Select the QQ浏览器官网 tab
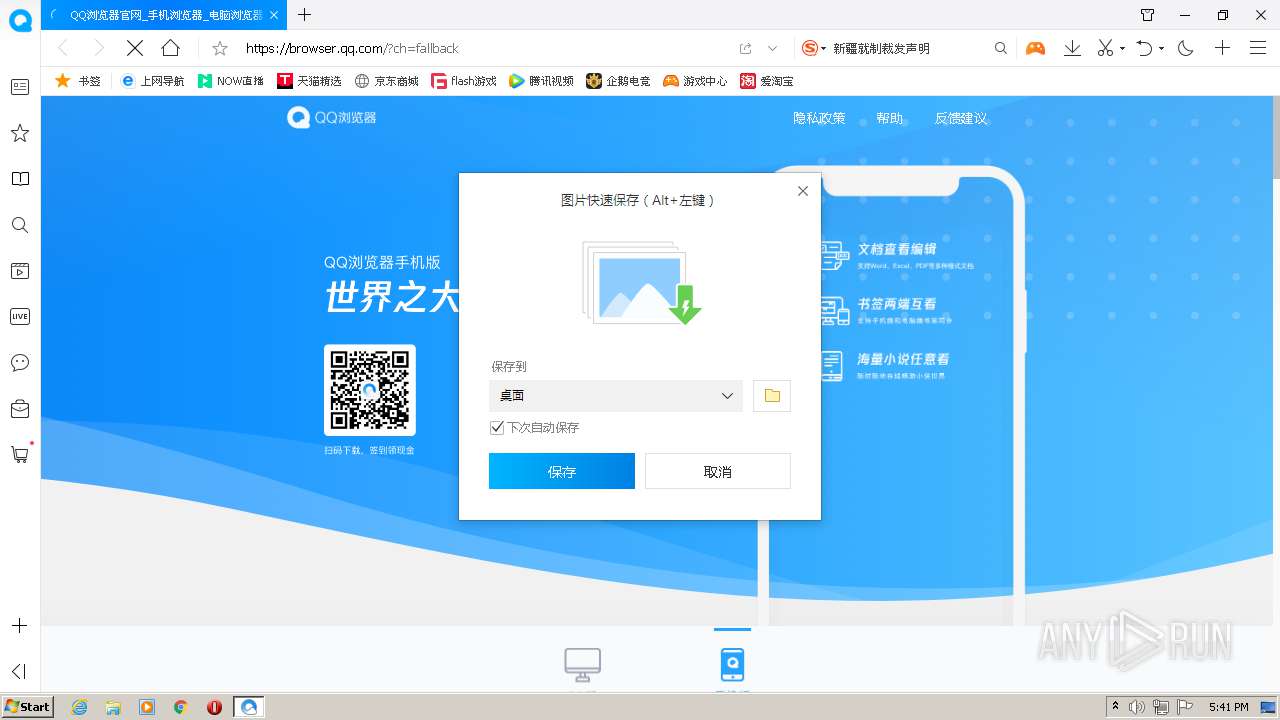 click(164, 15)
